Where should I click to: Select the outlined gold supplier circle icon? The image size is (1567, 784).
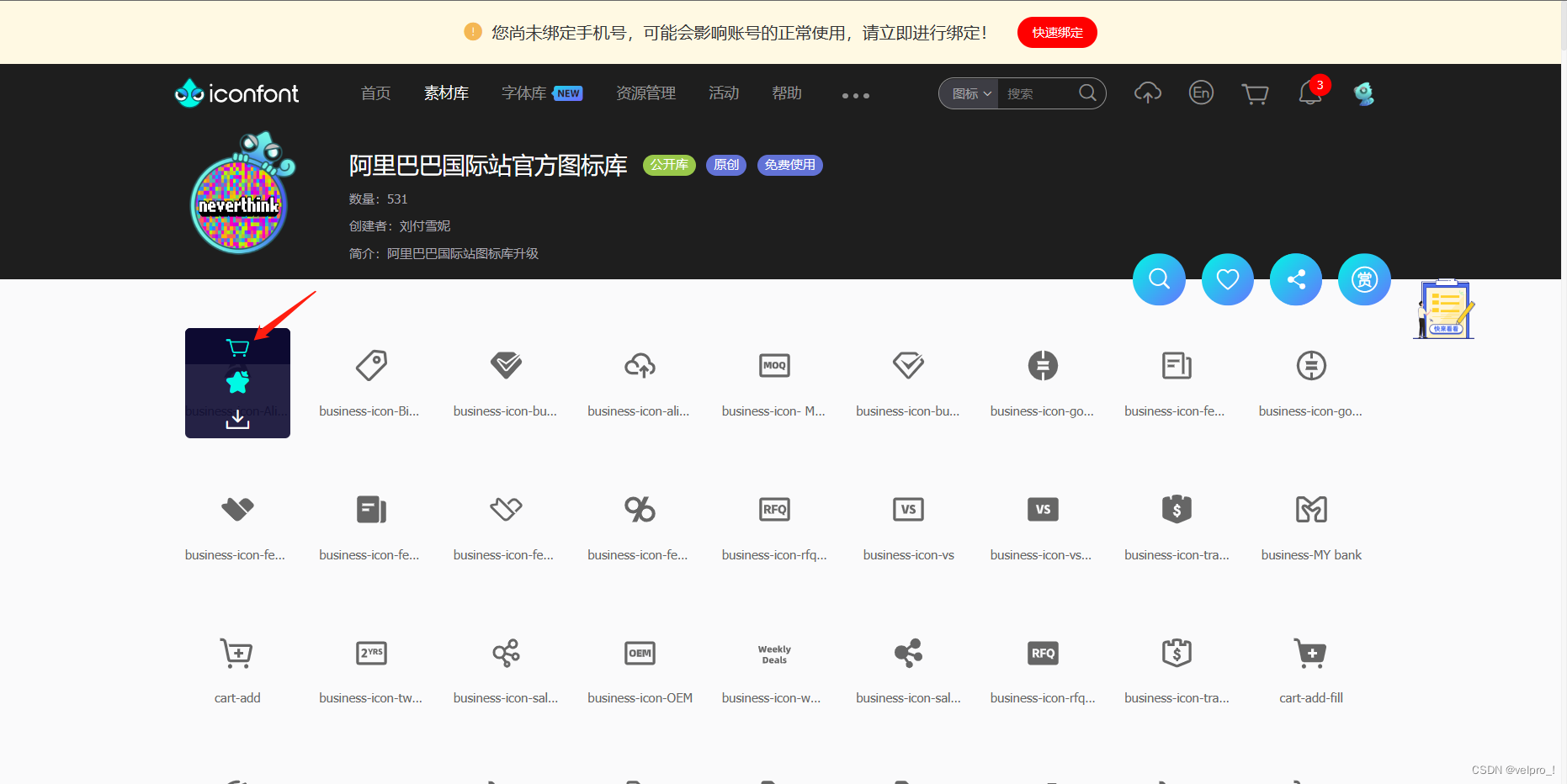[x=1311, y=366]
